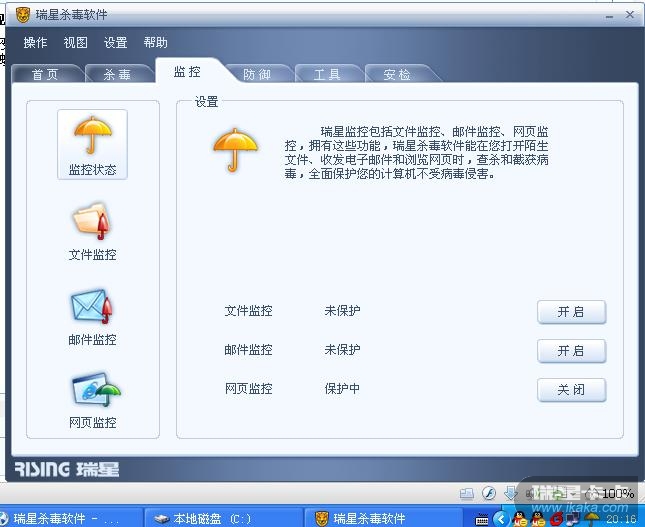
Task: Enable 文件监控 with its 开启 button
Action: click(571, 312)
